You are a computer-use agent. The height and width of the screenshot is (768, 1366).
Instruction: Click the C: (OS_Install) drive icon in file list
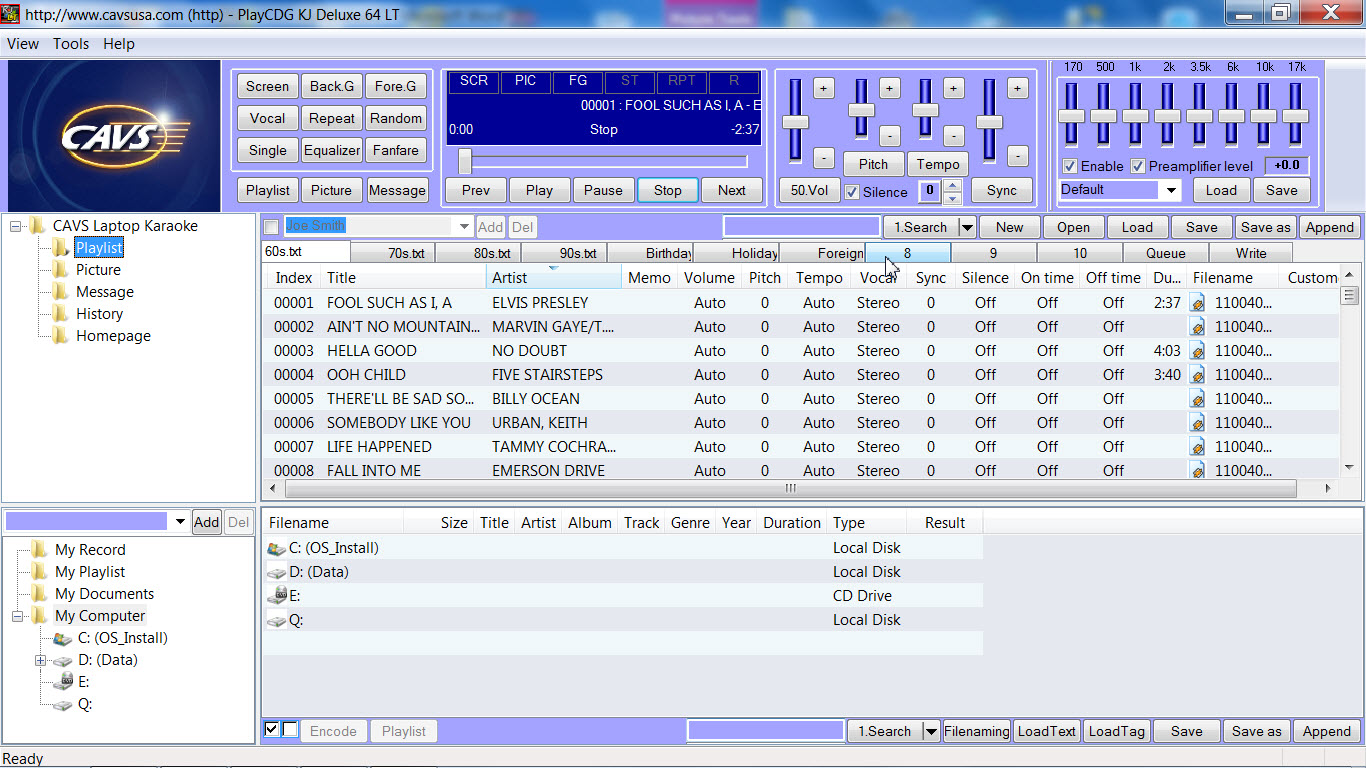[277, 548]
